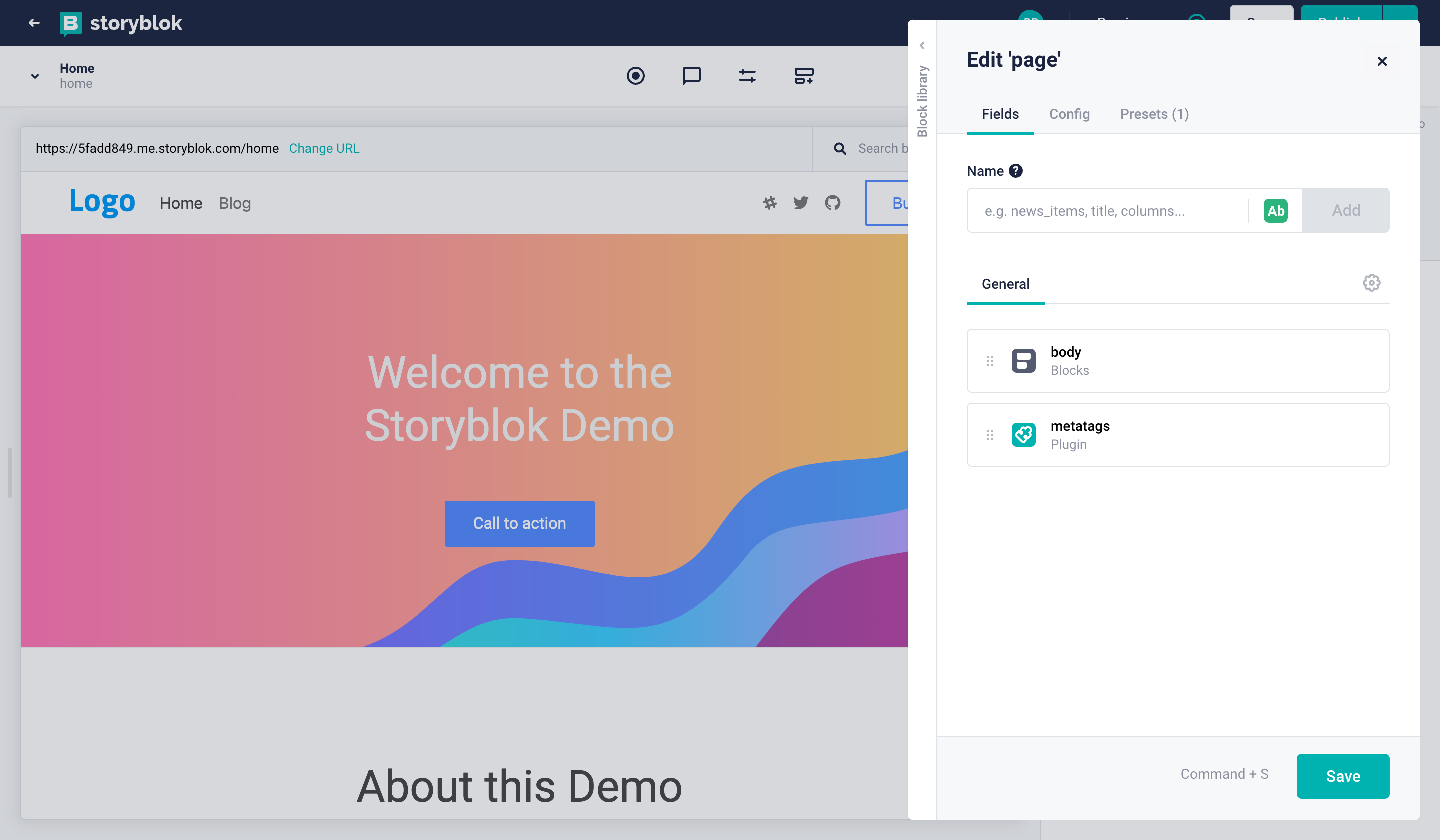This screenshot has height=840, width=1440.
Task: Open the metatags field row
Action: coord(1177,435)
